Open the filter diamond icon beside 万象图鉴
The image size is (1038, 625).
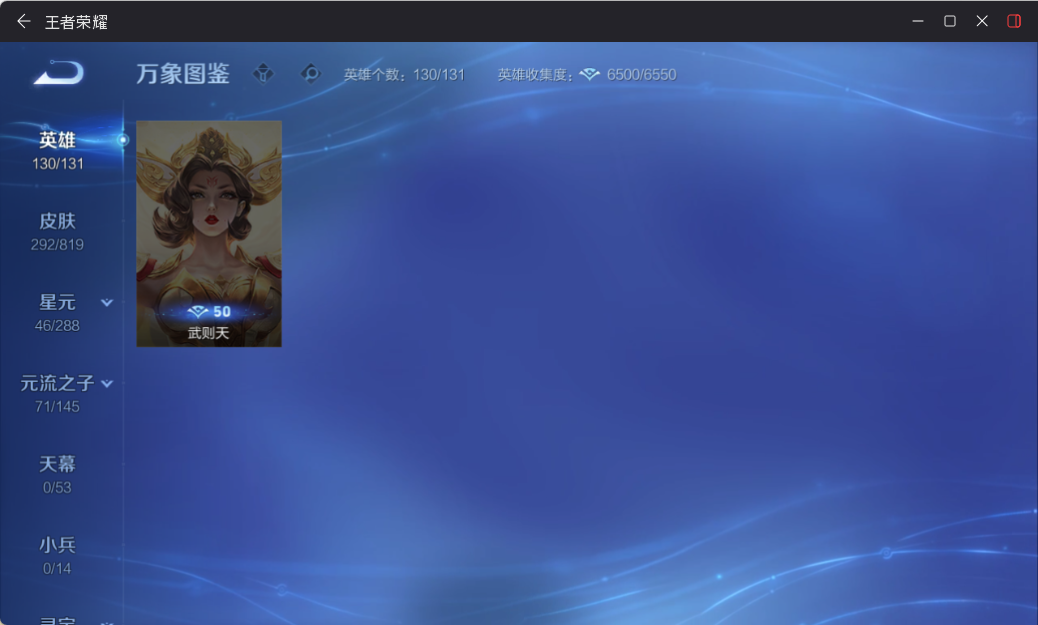pos(263,73)
